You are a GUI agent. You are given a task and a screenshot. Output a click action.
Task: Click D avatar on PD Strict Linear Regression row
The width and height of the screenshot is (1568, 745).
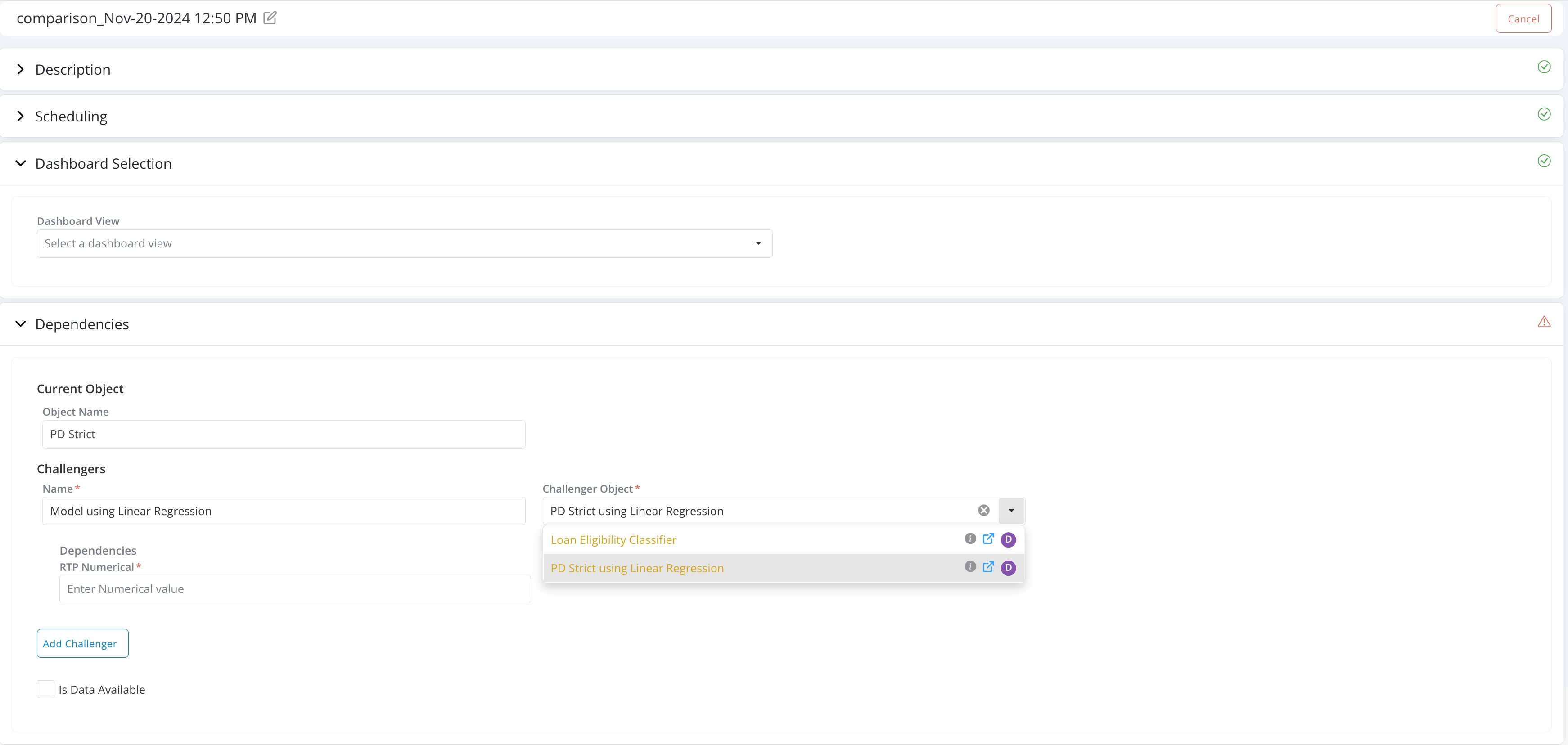pyautogui.click(x=1008, y=568)
